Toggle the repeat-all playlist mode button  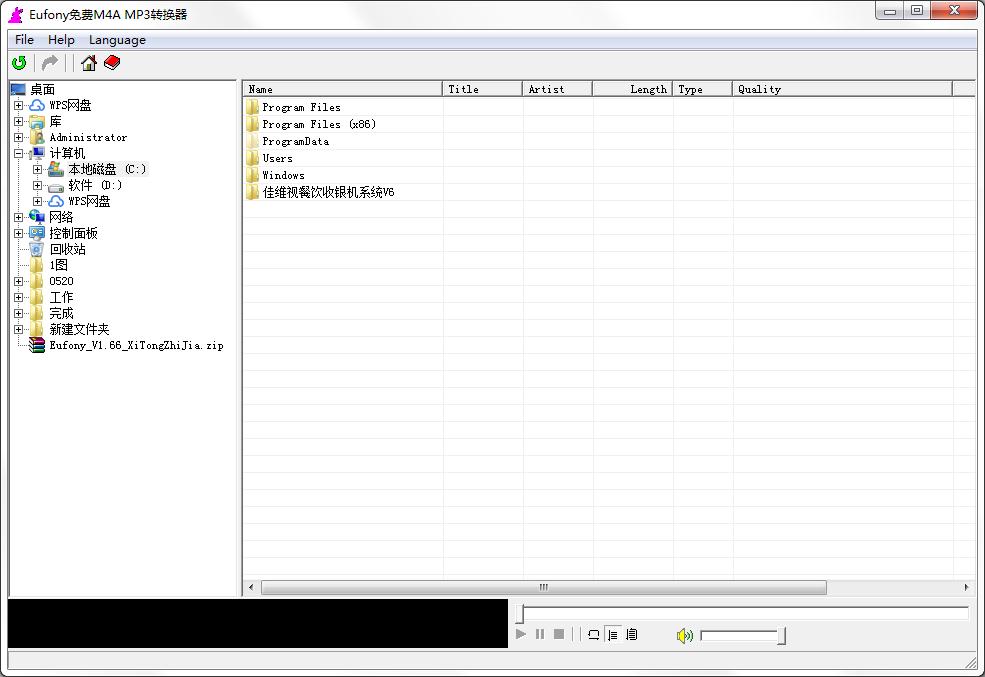pyautogui.click(x=631, y=635)
